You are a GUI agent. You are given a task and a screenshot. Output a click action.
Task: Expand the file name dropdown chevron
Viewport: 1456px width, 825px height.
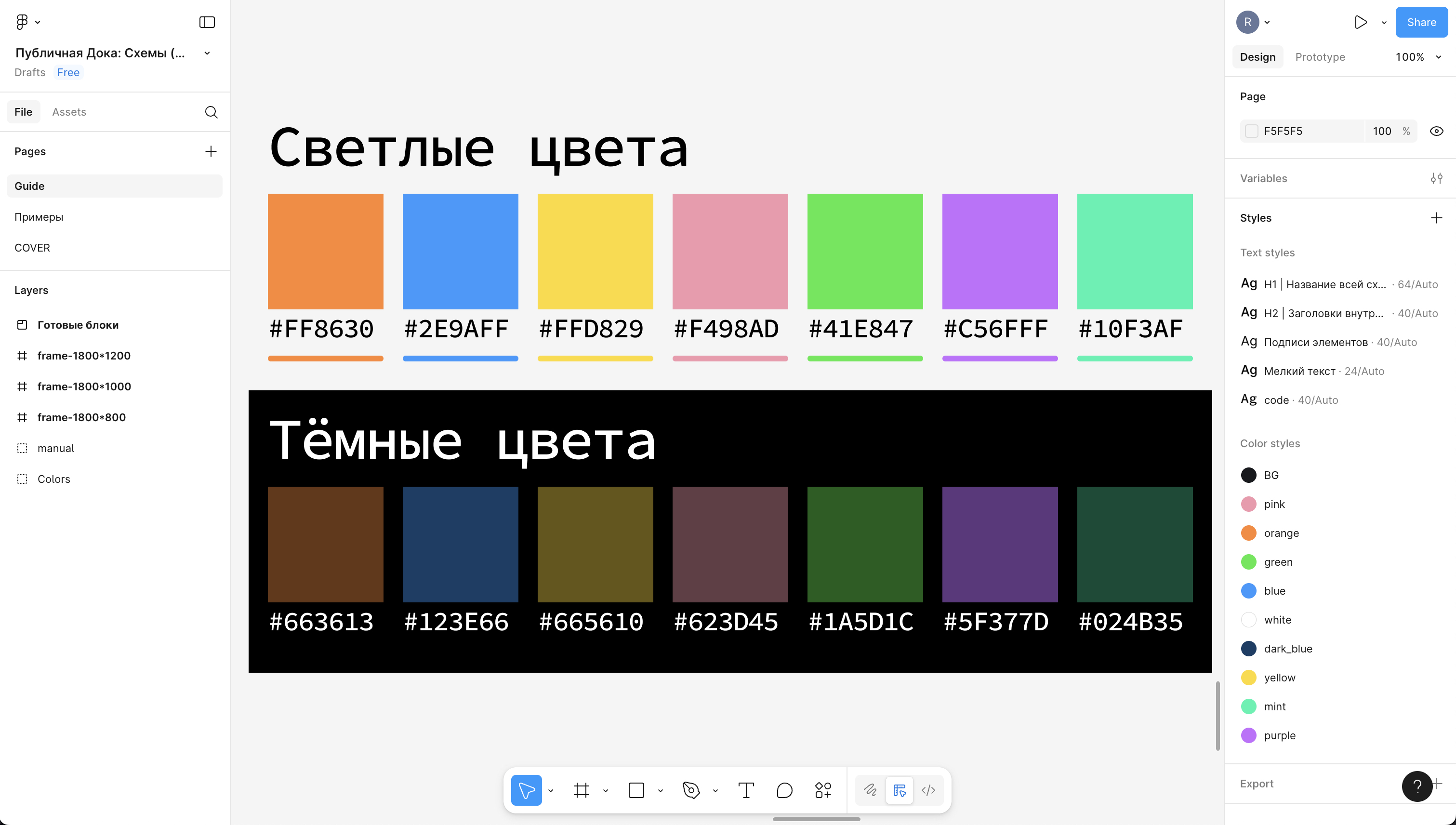[207, 53]
